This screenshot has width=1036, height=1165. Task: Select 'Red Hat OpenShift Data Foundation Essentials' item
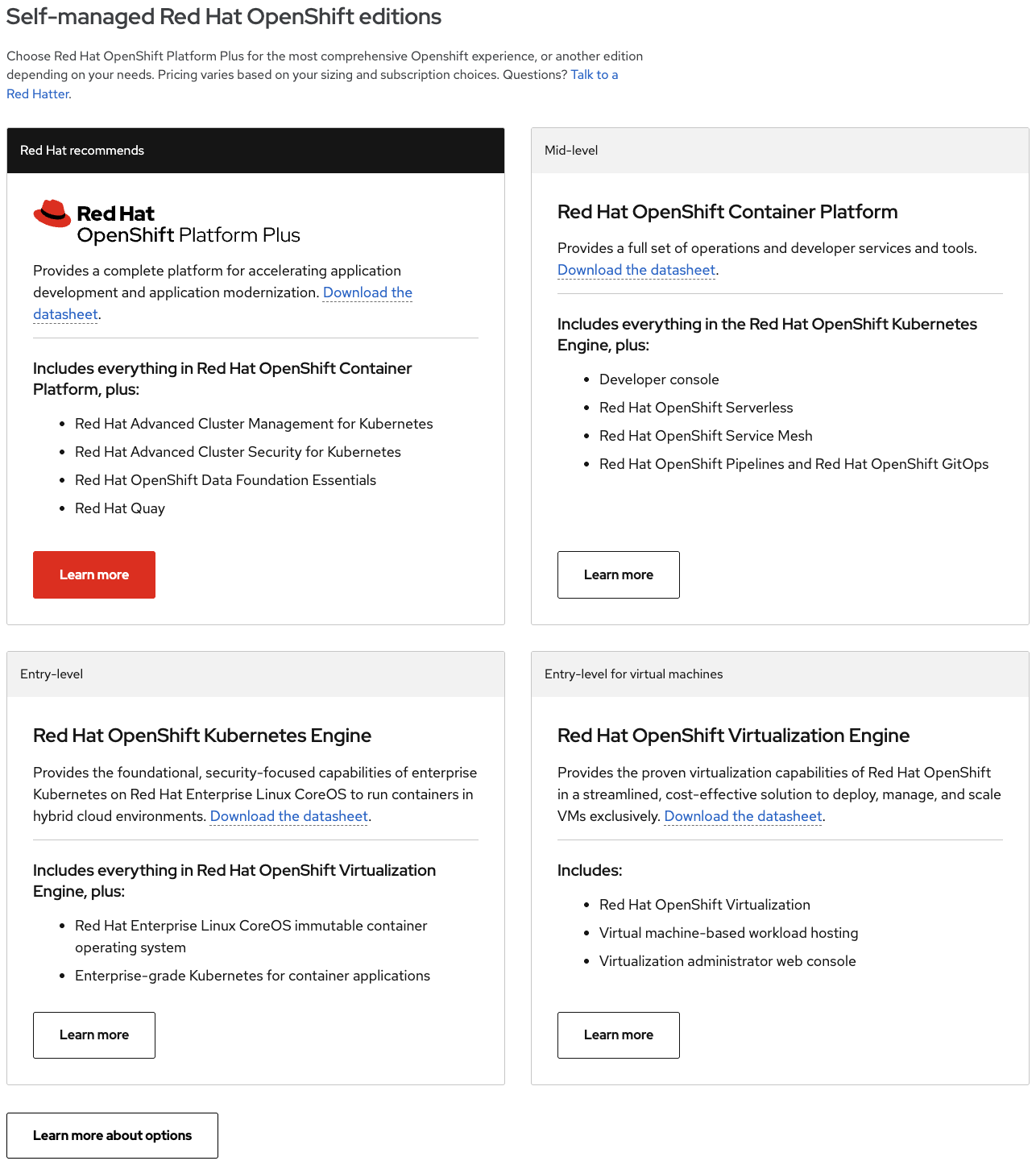tap(226, 480)
